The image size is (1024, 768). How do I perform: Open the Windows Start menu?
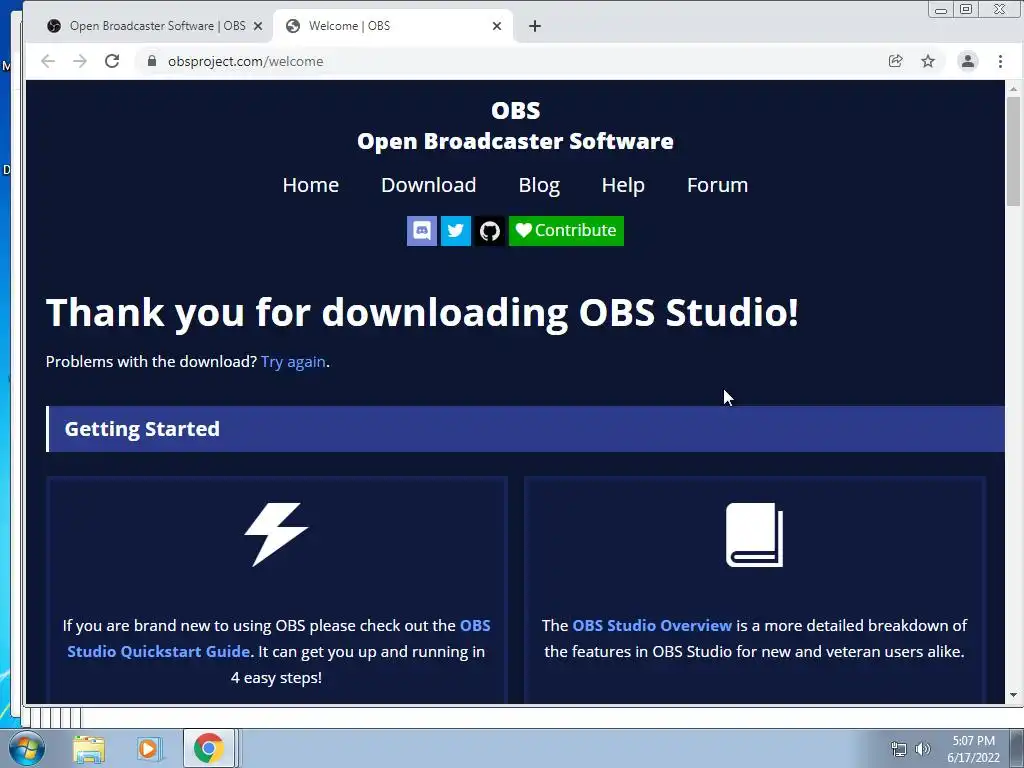[27, 748]
